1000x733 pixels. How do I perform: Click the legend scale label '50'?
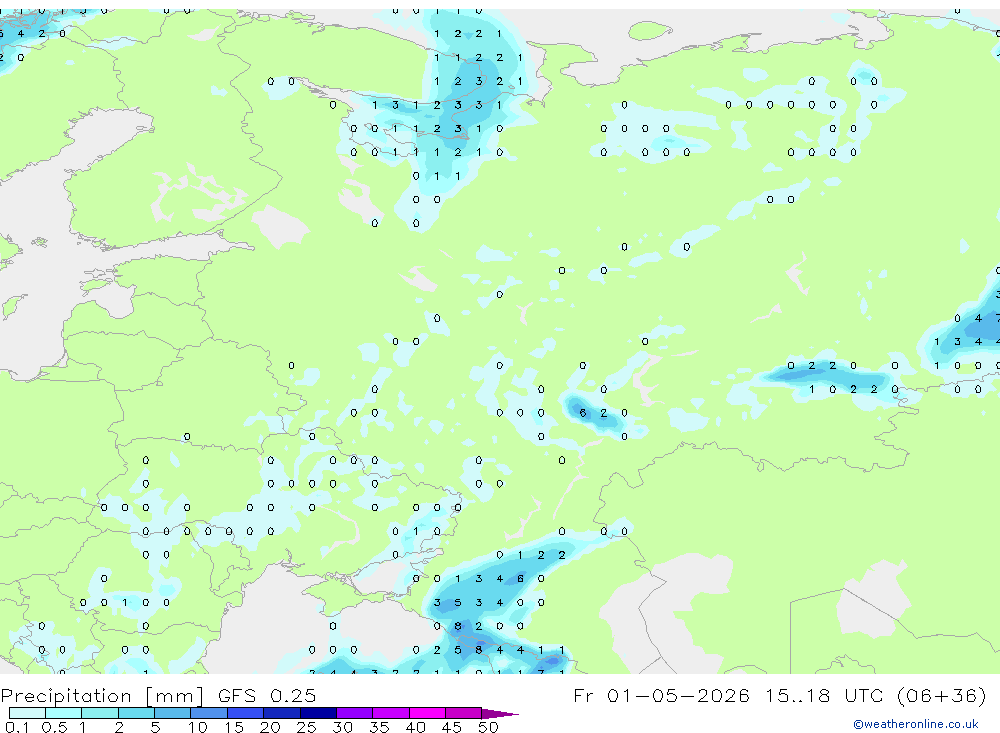coord(488,727)
